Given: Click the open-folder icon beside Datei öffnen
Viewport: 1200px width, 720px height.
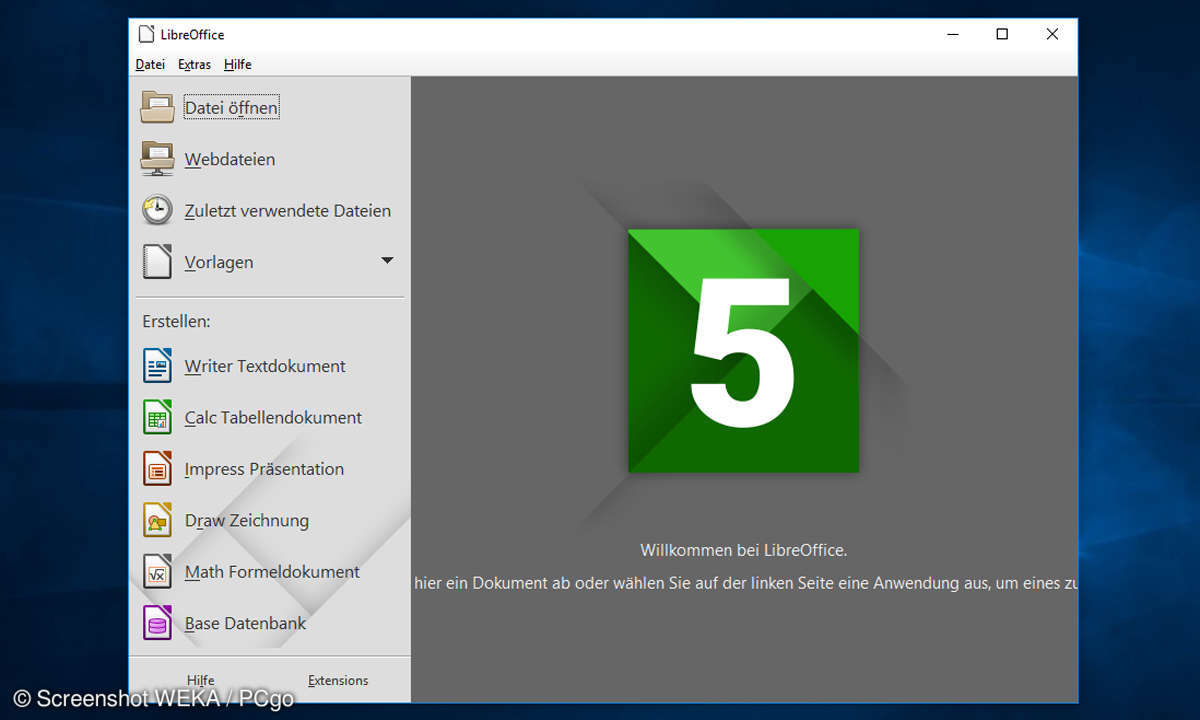Looking at the screenshot, I should pos(157,107).
